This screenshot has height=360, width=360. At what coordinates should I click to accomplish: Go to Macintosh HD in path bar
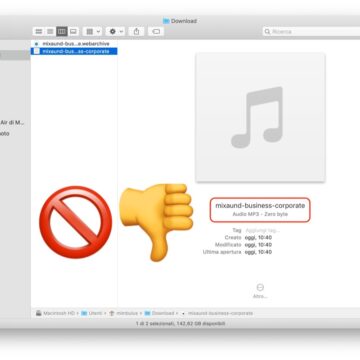coord(55,313)
